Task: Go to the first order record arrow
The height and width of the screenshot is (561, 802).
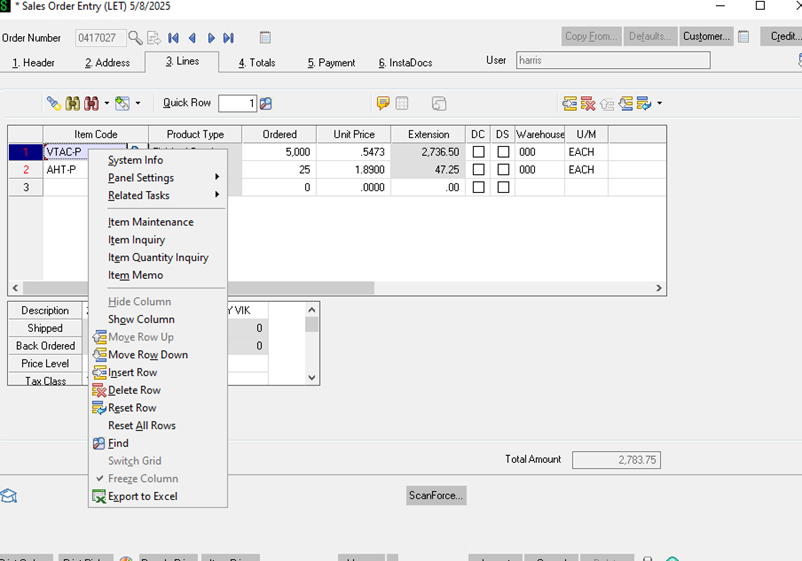Action: (x=173, y=38)
